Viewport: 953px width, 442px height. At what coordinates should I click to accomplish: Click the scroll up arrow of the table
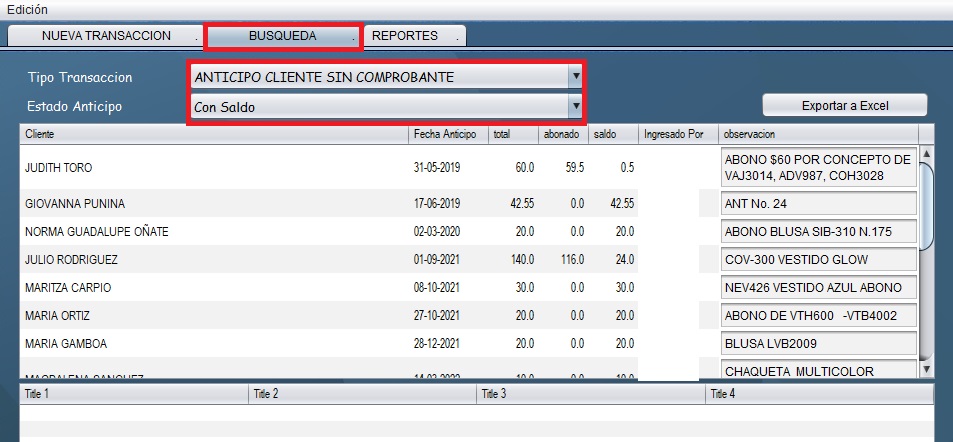tap(926, 154)
